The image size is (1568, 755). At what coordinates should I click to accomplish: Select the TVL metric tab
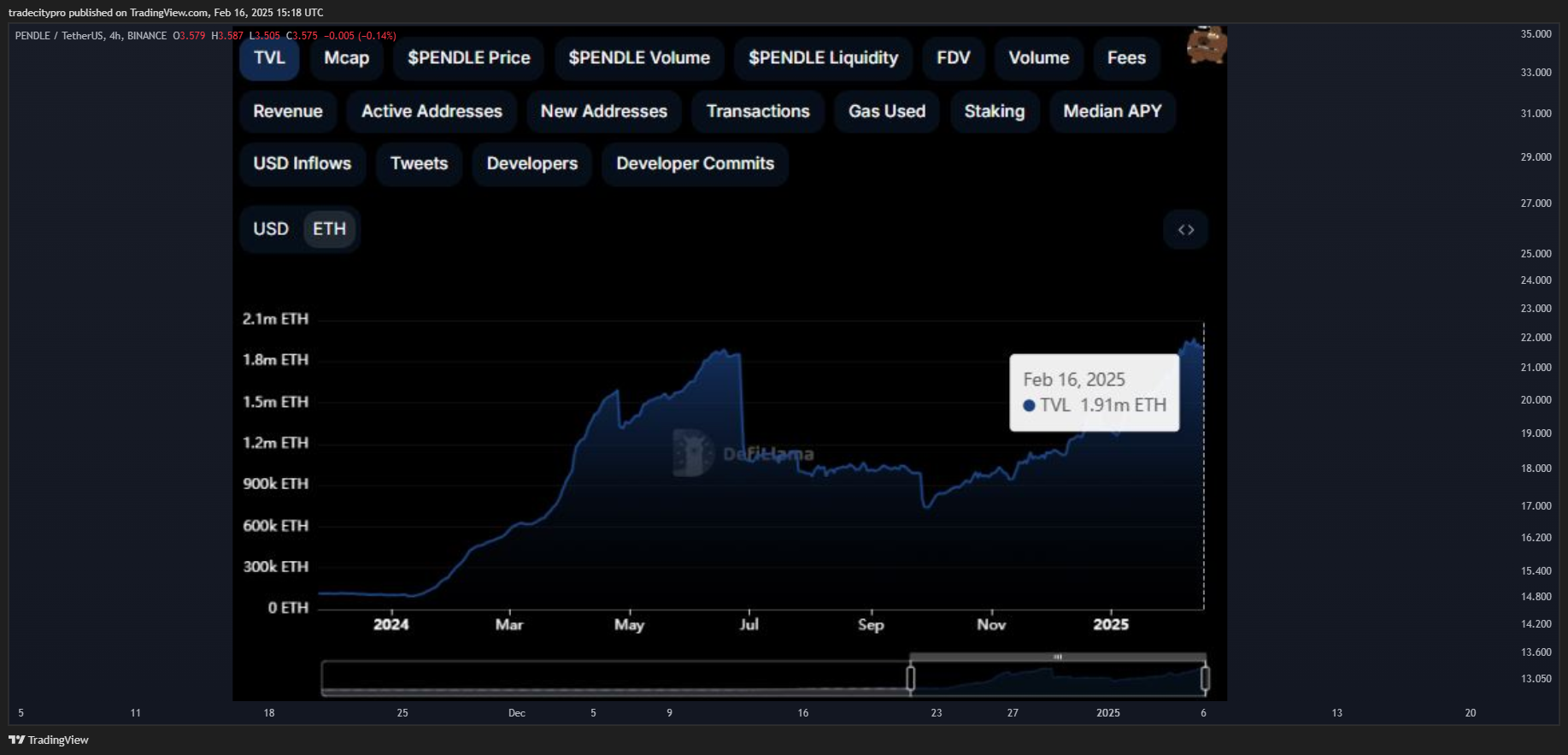pos(269,58)
